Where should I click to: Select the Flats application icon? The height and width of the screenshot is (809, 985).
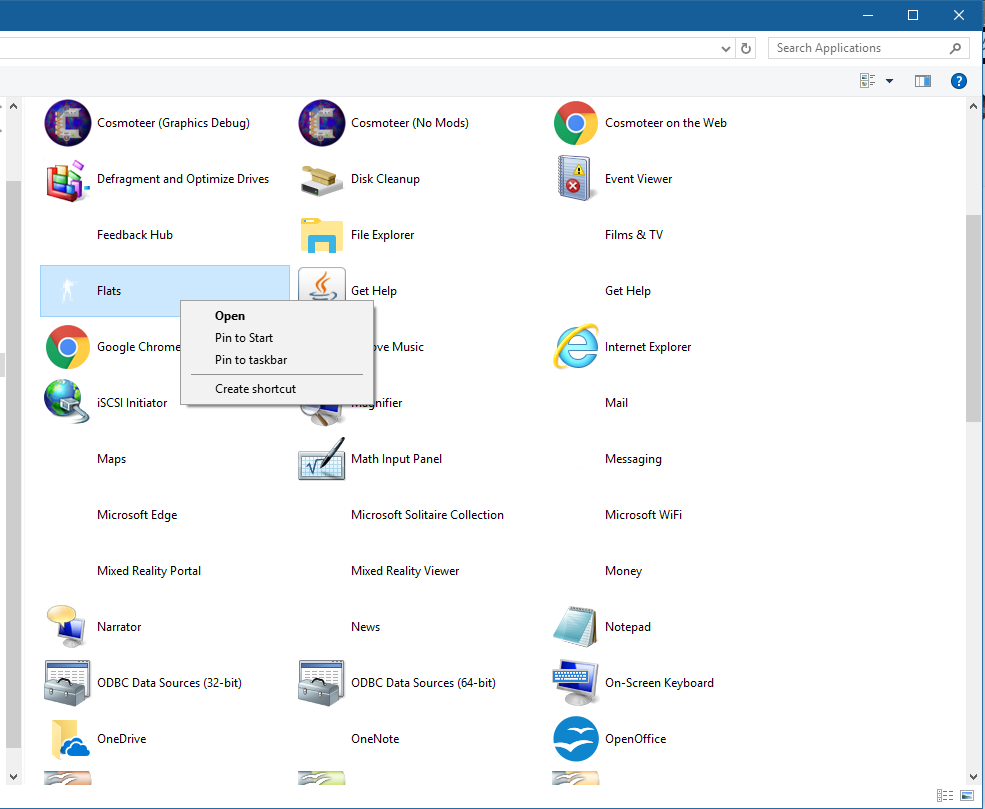[x=67, y=291]
